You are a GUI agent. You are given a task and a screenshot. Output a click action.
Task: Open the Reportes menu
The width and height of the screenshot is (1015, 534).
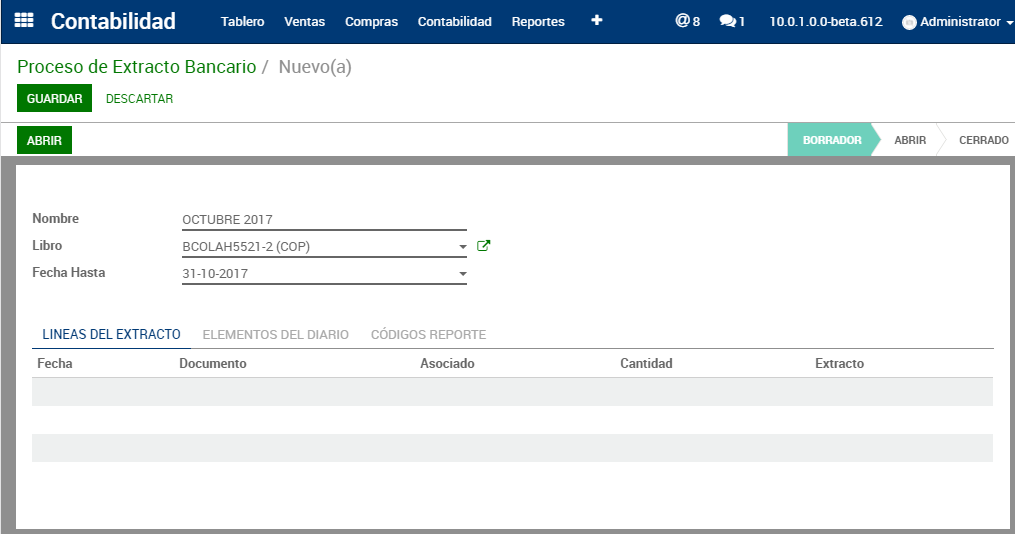click(x=538, y=22)
